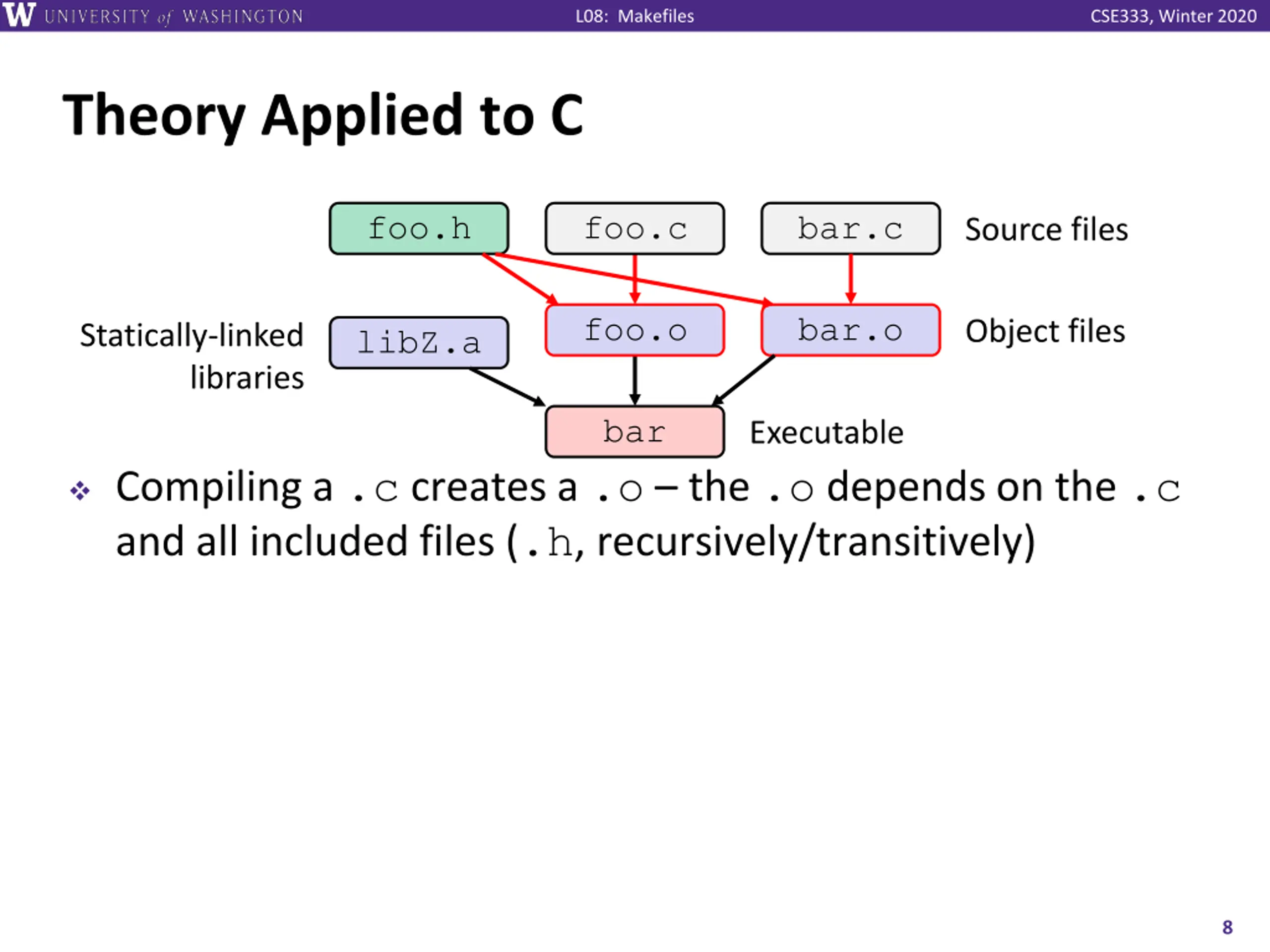The height and width of the screenshot is (952, 1270).
Task: Select the foo.c source file box
Action: [x=635, y=229]
